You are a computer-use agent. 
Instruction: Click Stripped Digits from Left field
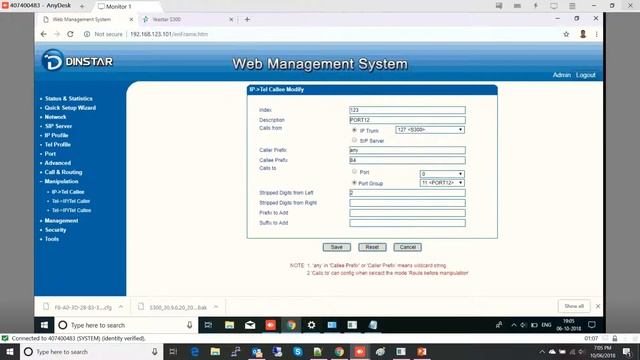click(x=407, y=193)
